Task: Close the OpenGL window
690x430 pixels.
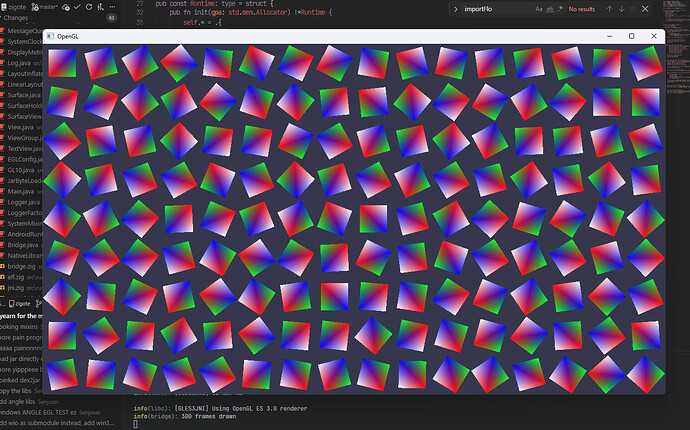Action: click(654, 36)
